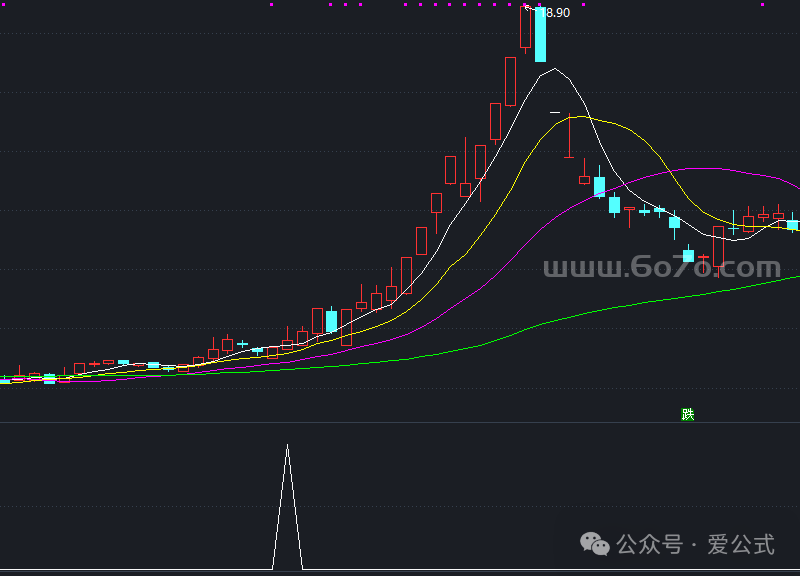Select the white moving average line peak

555,69
